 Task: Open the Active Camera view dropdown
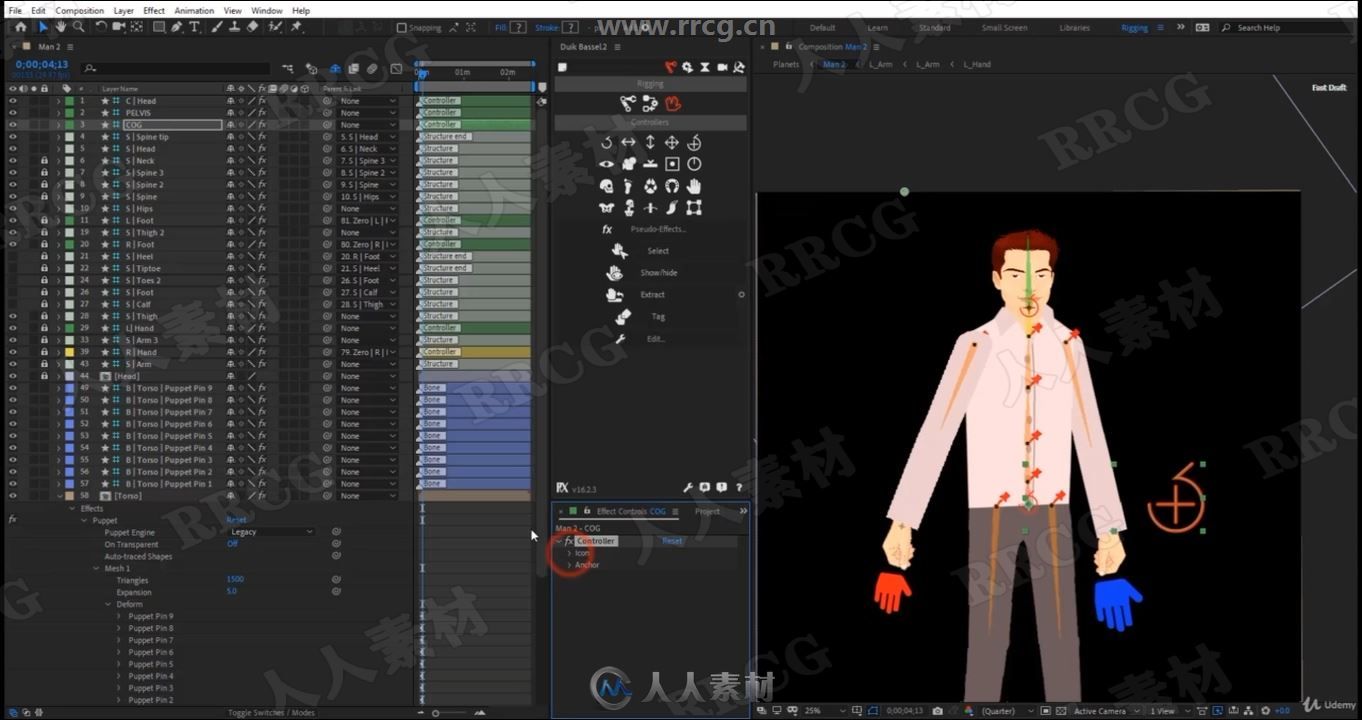[1105, 711]
